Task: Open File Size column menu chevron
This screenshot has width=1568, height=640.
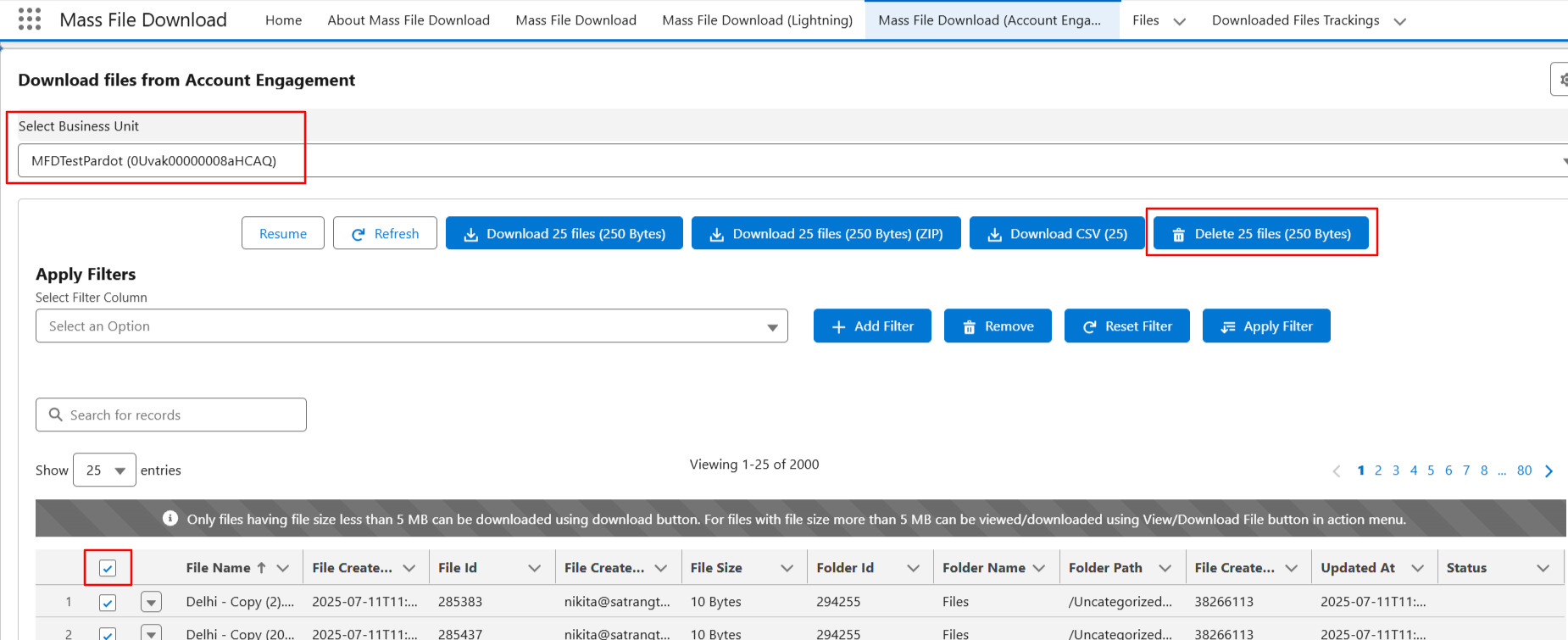Action: (x=787, y=568)
